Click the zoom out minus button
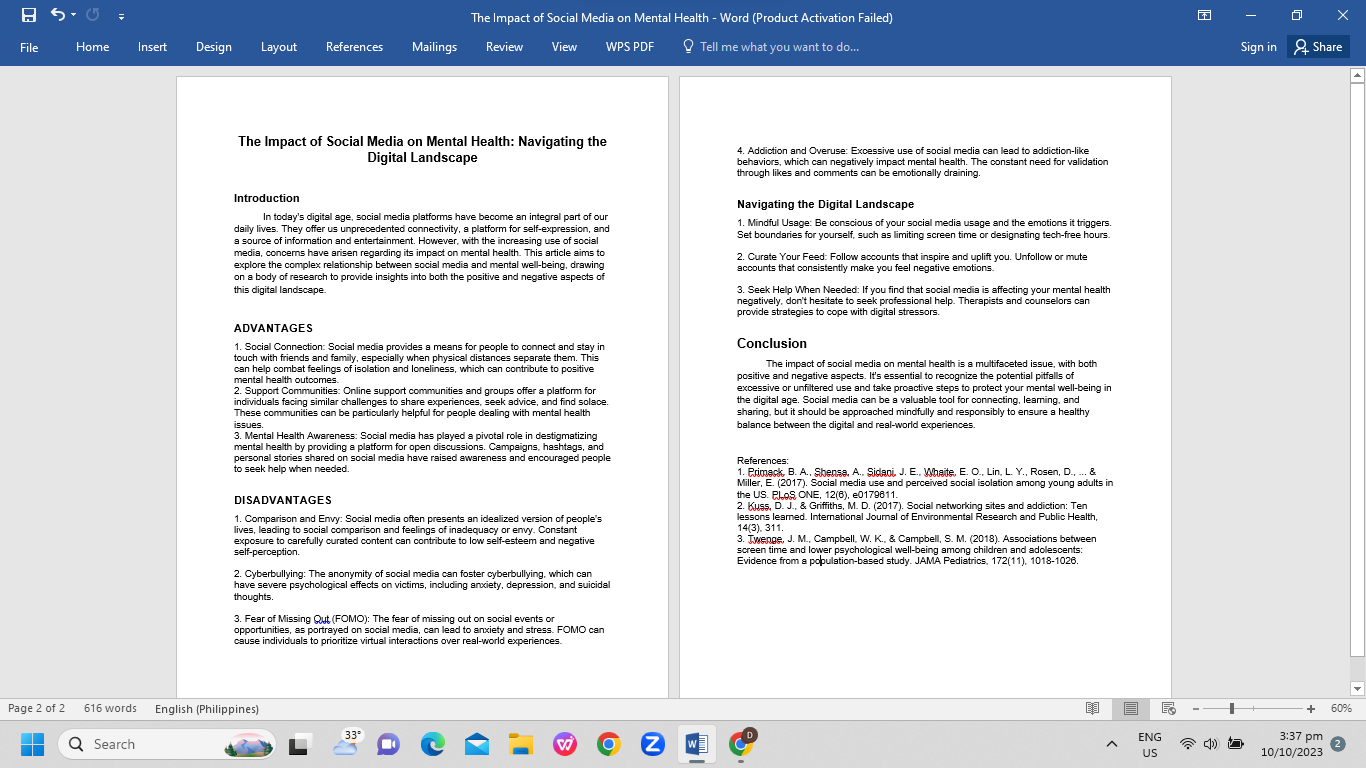The image size is (1366, 768). point(1195,708)
